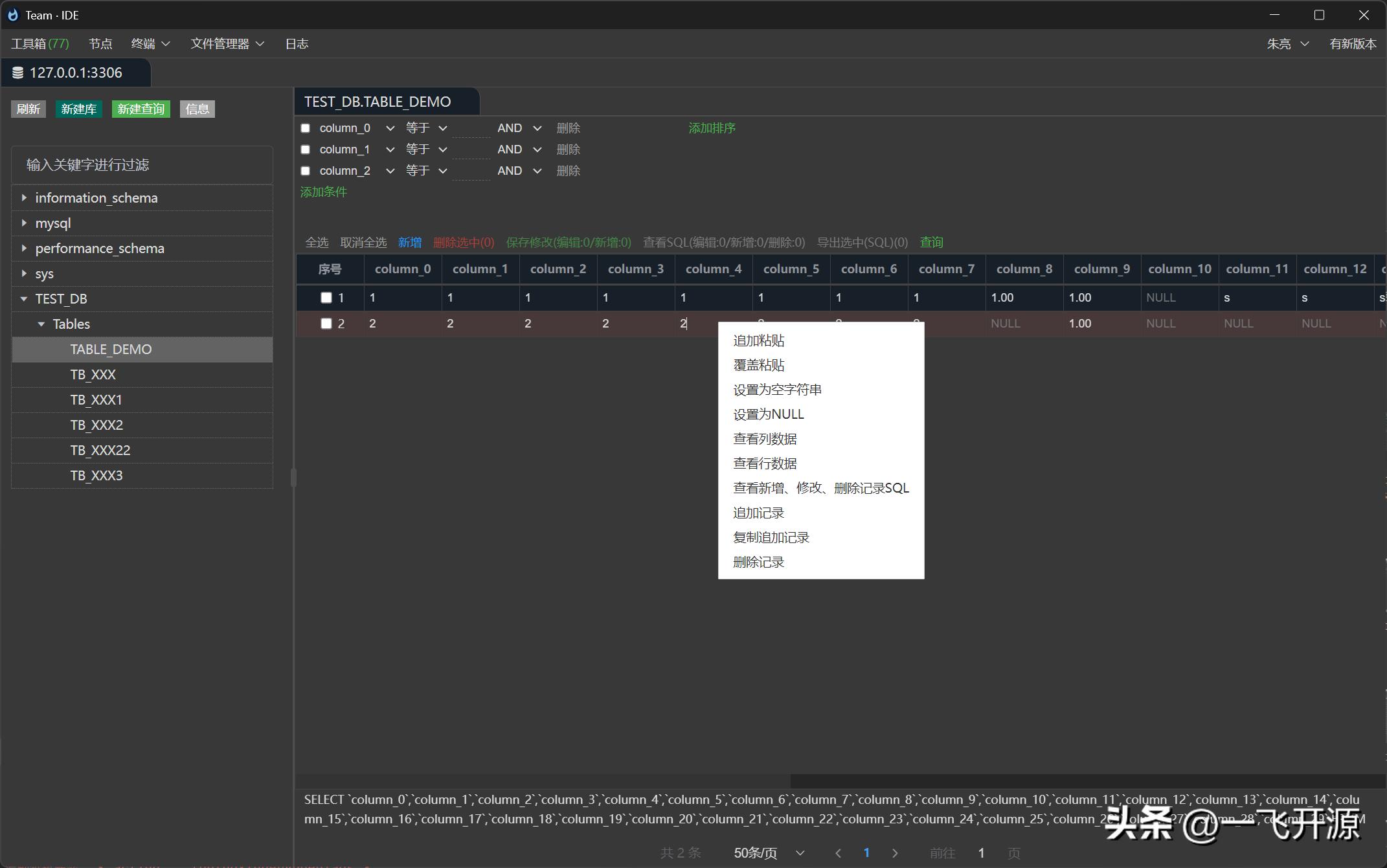Open the 文件管理器 dropdown arrow
Viewport: 1387px width, 868px height.
coord(260,44)
